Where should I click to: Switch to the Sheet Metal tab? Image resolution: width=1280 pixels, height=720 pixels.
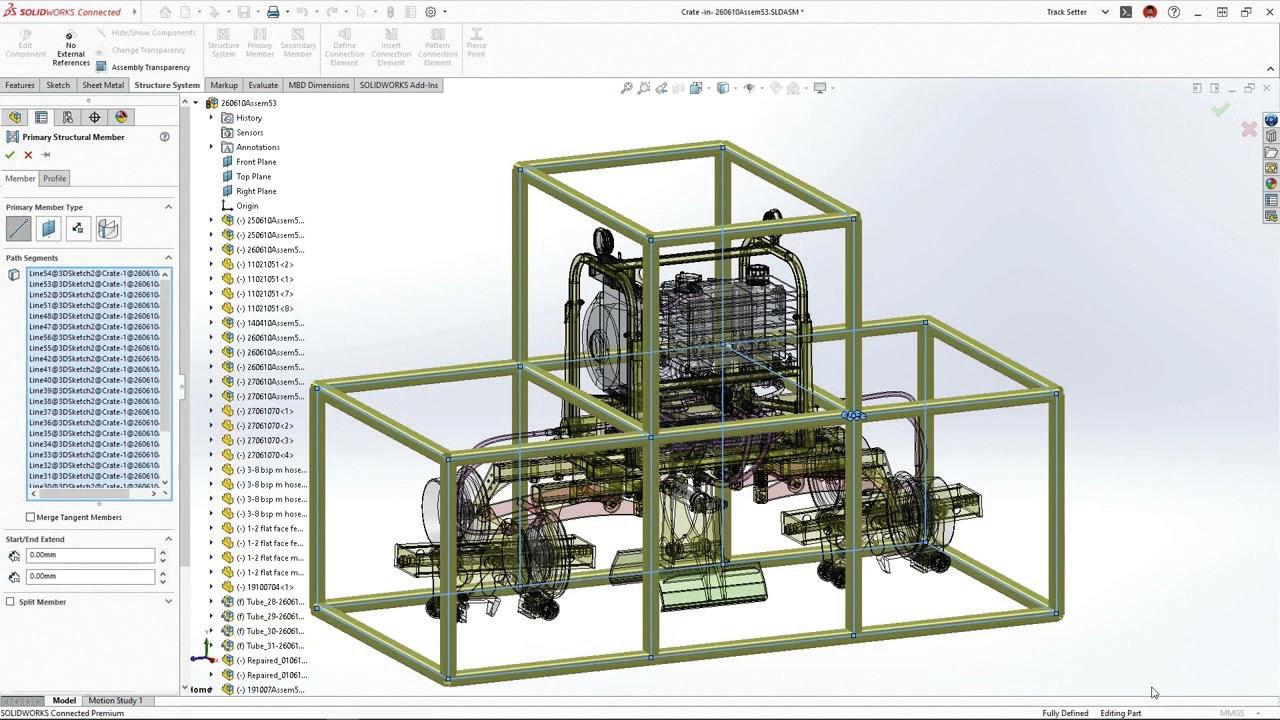point(103,85)
